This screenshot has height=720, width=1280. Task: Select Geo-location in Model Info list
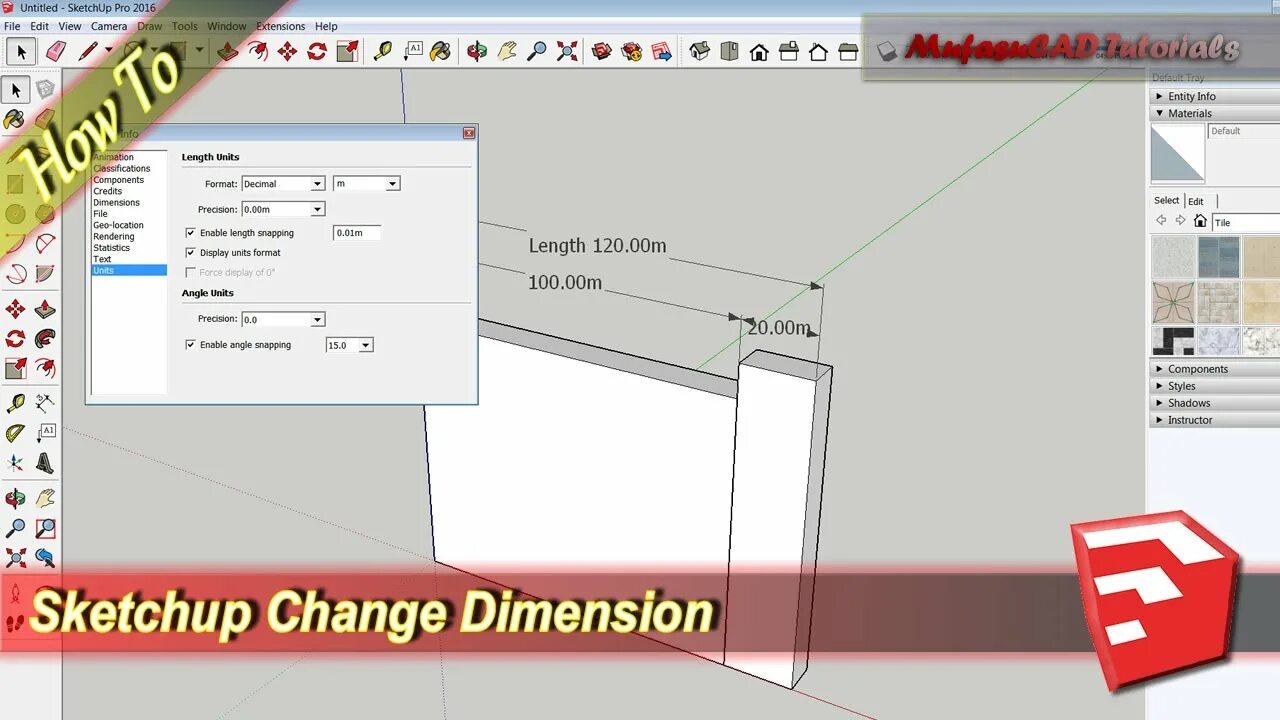pyautogui.click(x=118, y=225)
